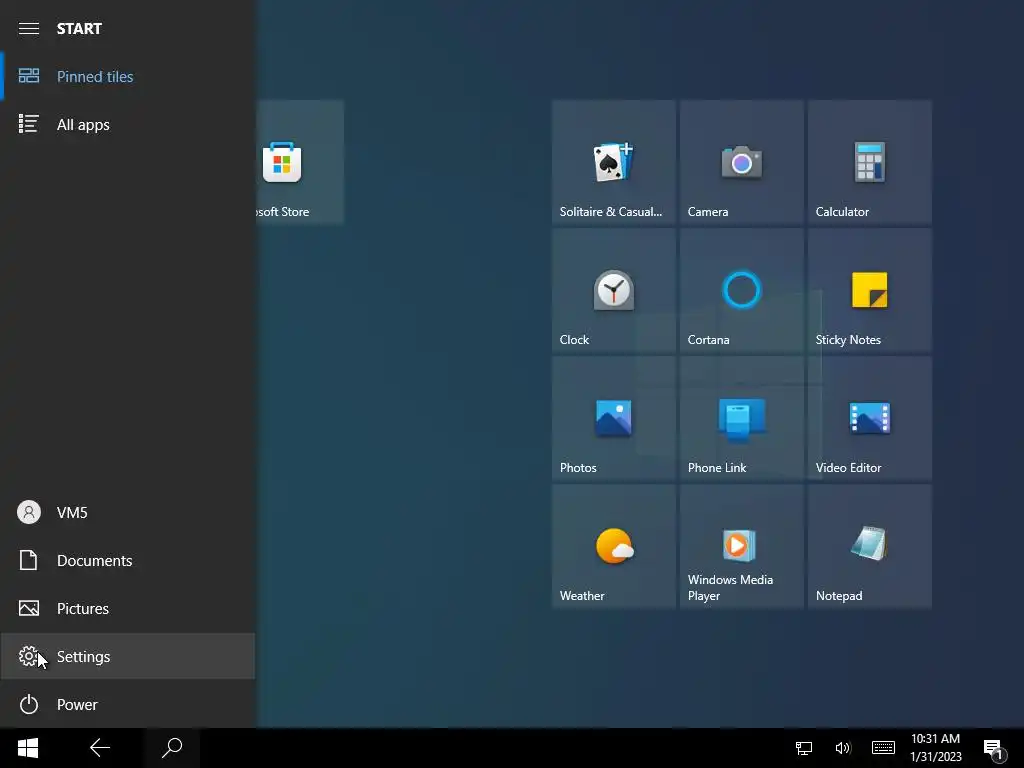This screenshot has height=768, width=1024.
Task: Switch to All apps list
Action: (x=127, y=124)
